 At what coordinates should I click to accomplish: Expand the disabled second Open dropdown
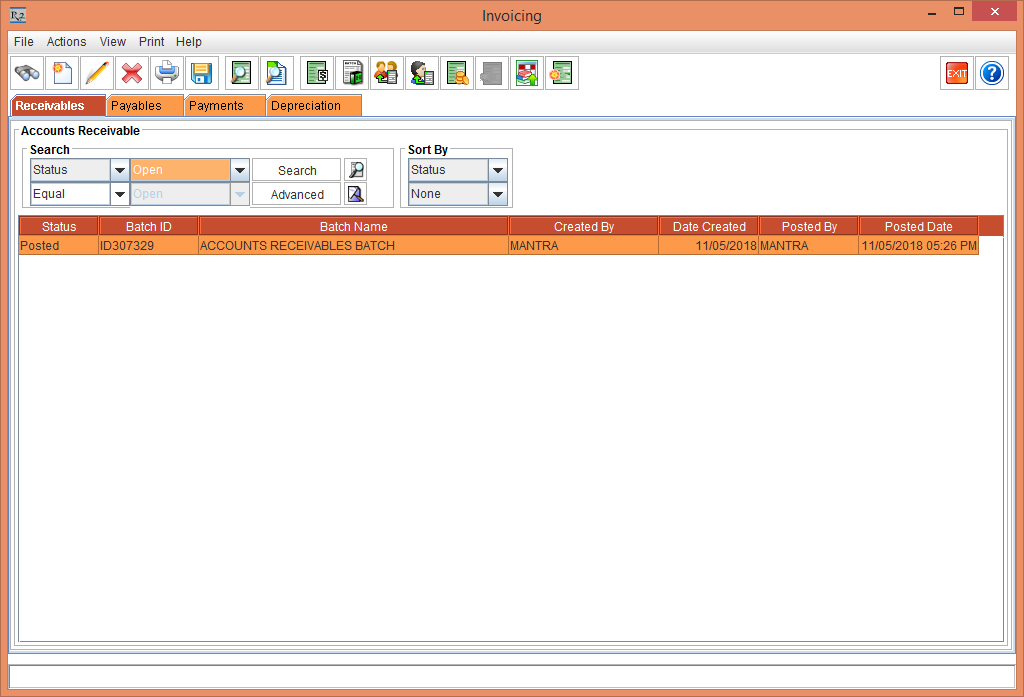pyautogui.click(x=240, y=194)
